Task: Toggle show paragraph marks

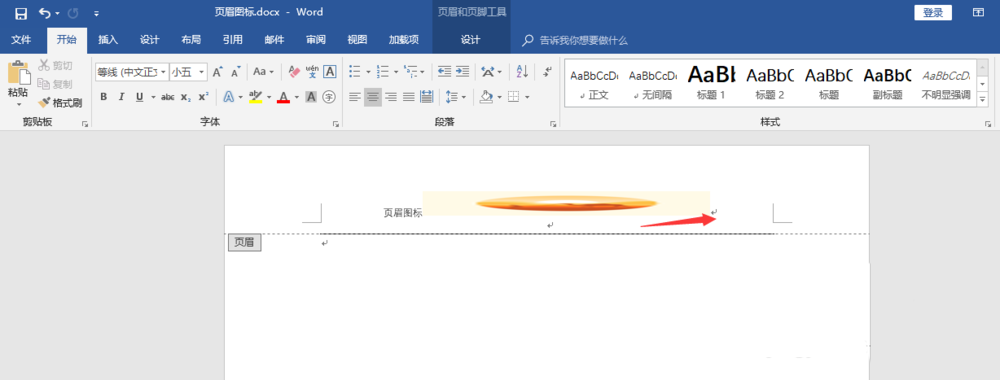Action: click(x=548, y=71)
